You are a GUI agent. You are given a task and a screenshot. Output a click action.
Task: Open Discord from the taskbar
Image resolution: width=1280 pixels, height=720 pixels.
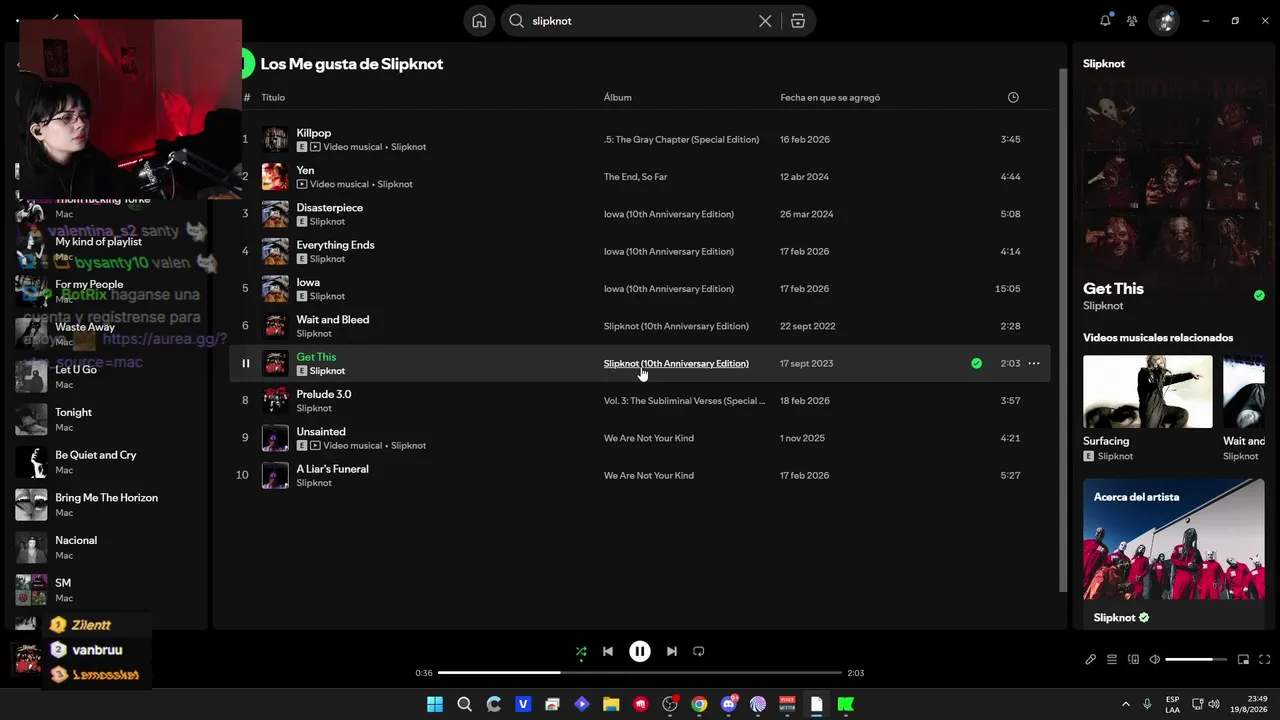tap(729, 704)
